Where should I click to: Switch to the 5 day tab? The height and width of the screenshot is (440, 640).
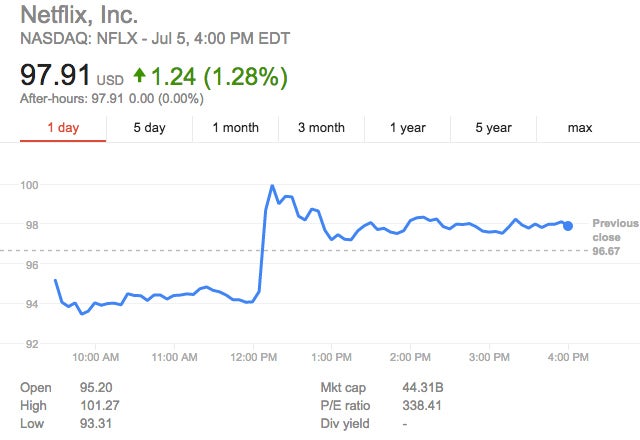point(149,127)
